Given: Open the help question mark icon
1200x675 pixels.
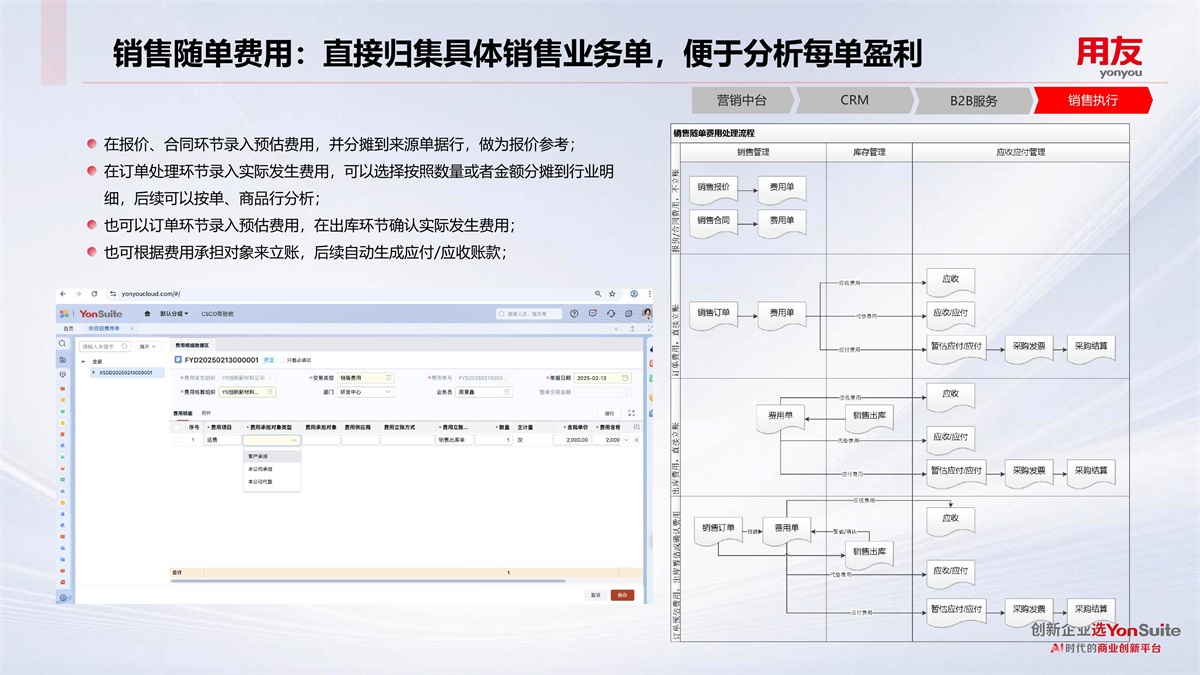Looking at the screenshot, I should (574, 313).
